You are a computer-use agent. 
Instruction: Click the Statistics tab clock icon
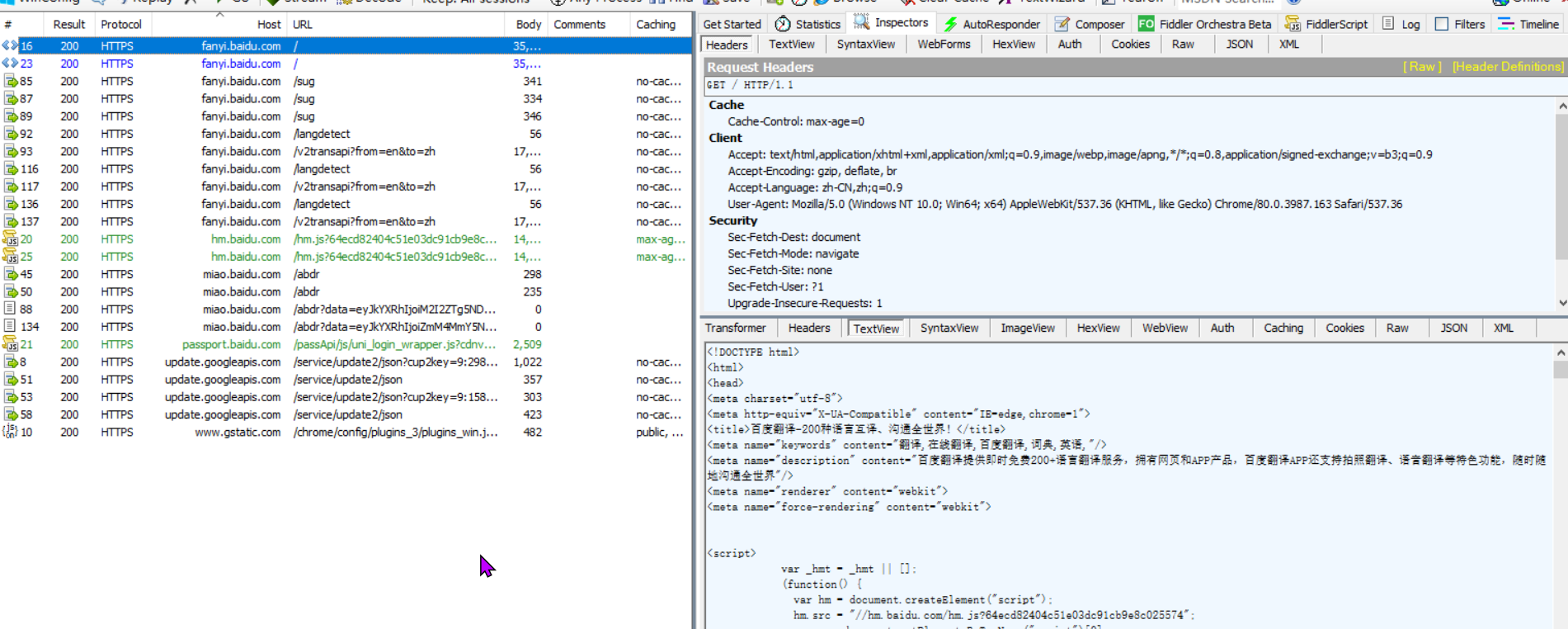(783, 24)
